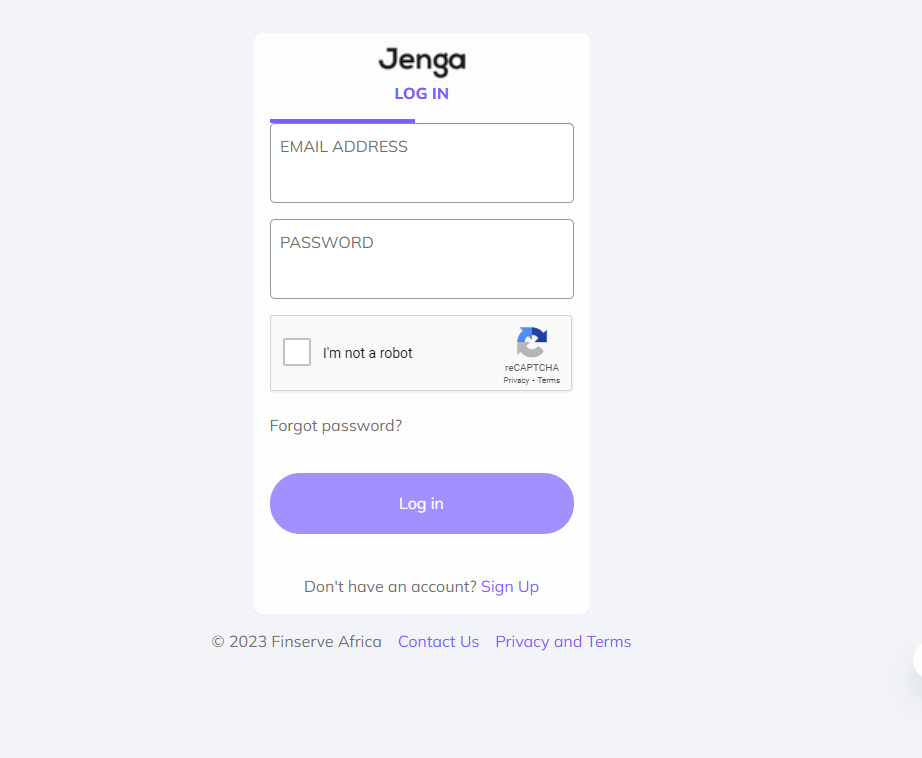Click reCAPTCHA's small Terms link
The height and width of the screenshot is (758, 922).
point(549,381)
